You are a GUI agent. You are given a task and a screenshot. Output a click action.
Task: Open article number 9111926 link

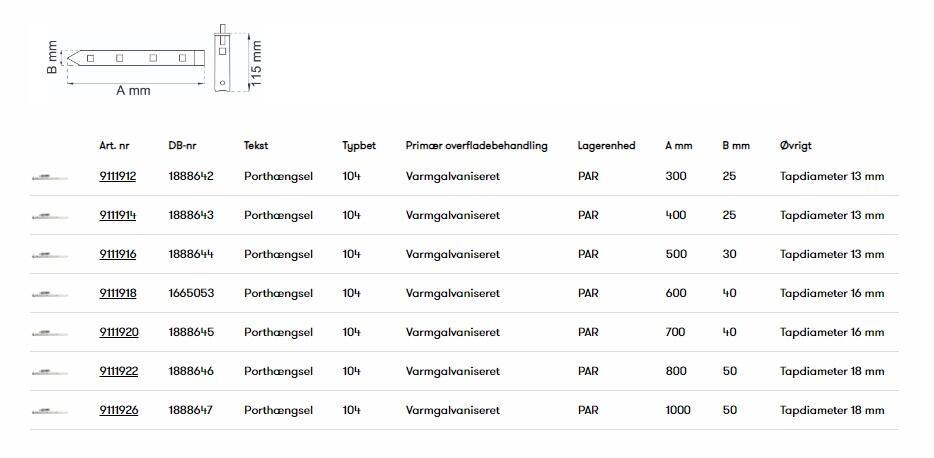pos(118,410)
